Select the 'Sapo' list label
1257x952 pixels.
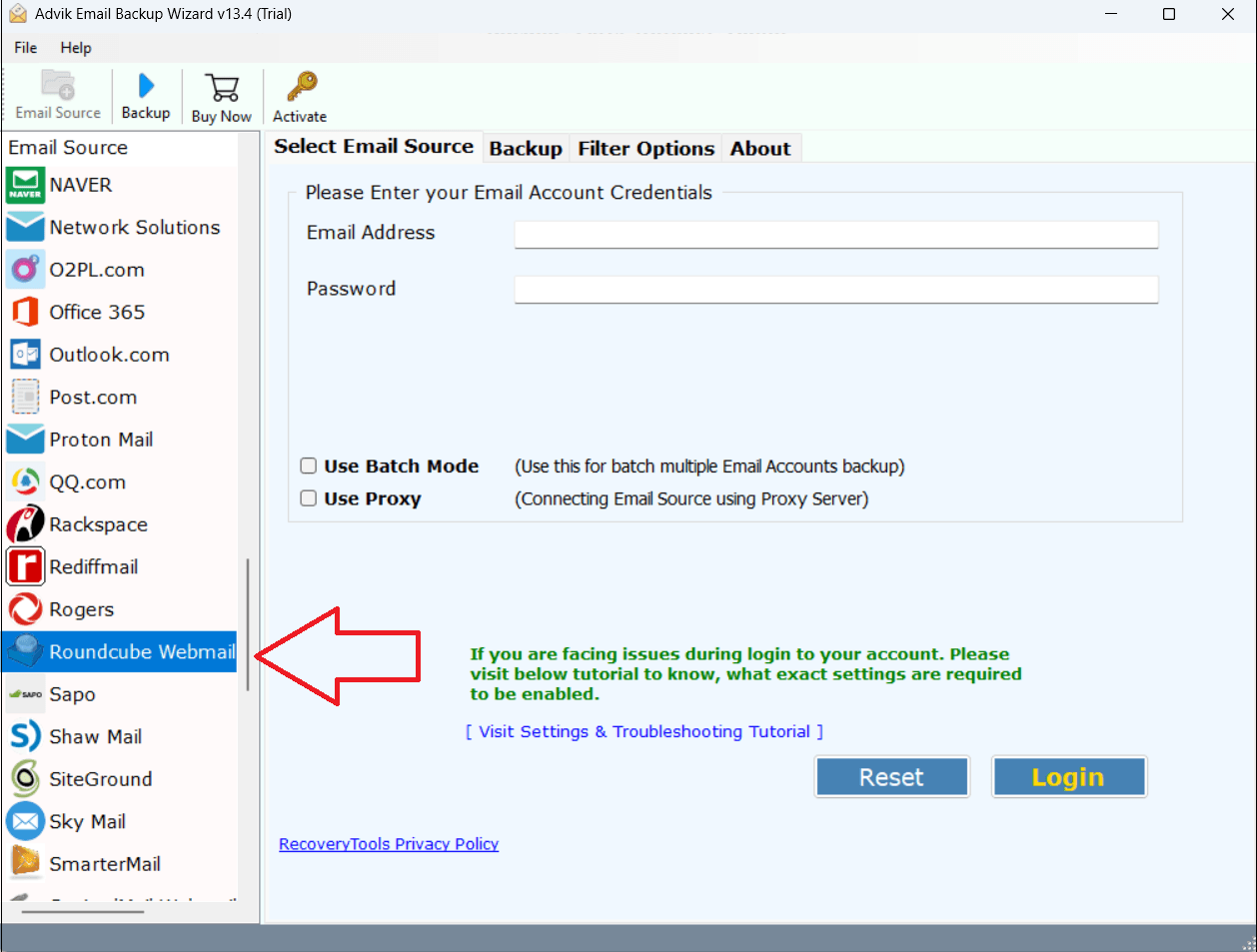(73, 694)
